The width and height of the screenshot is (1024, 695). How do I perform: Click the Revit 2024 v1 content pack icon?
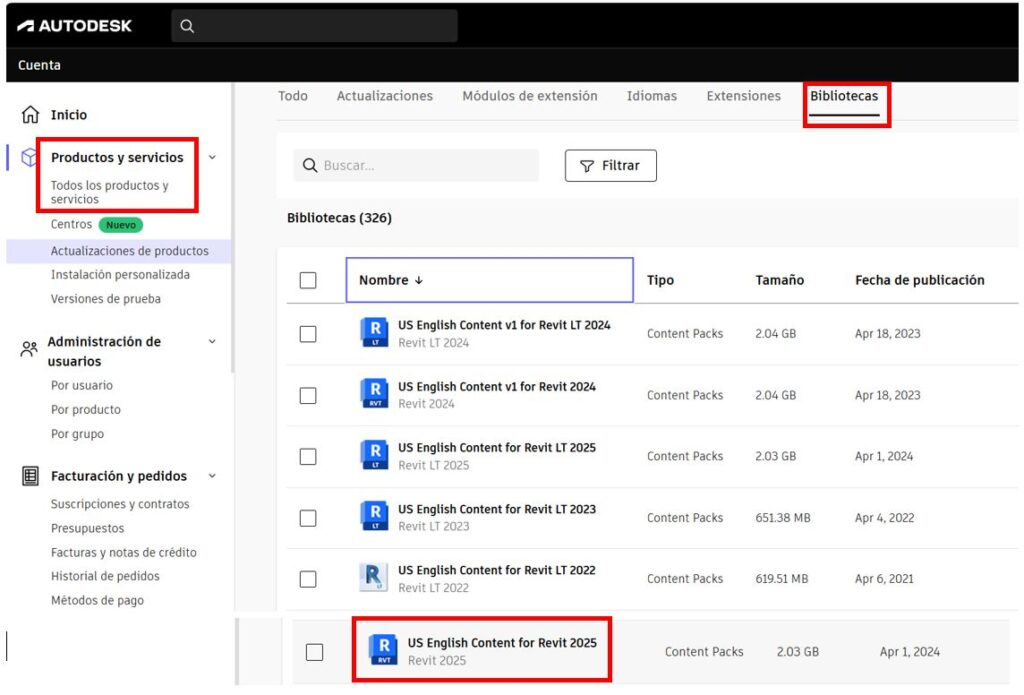point(375,394)
